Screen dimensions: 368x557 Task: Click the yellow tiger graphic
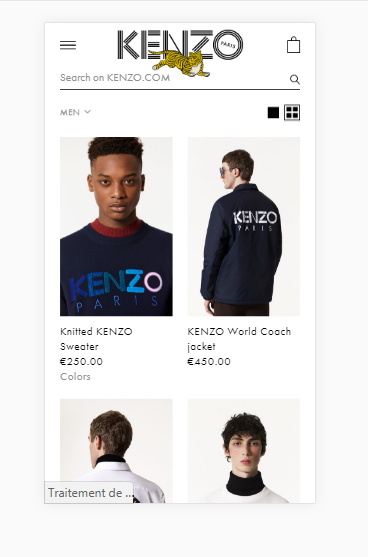(x=179, y=63)
